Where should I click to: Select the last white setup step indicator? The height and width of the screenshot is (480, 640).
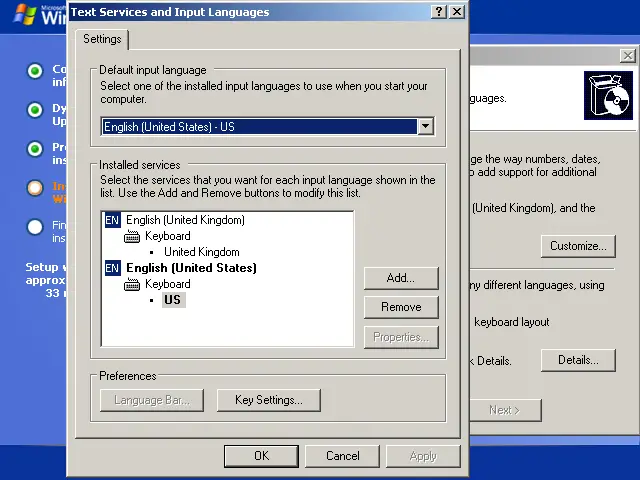point(35,227)
